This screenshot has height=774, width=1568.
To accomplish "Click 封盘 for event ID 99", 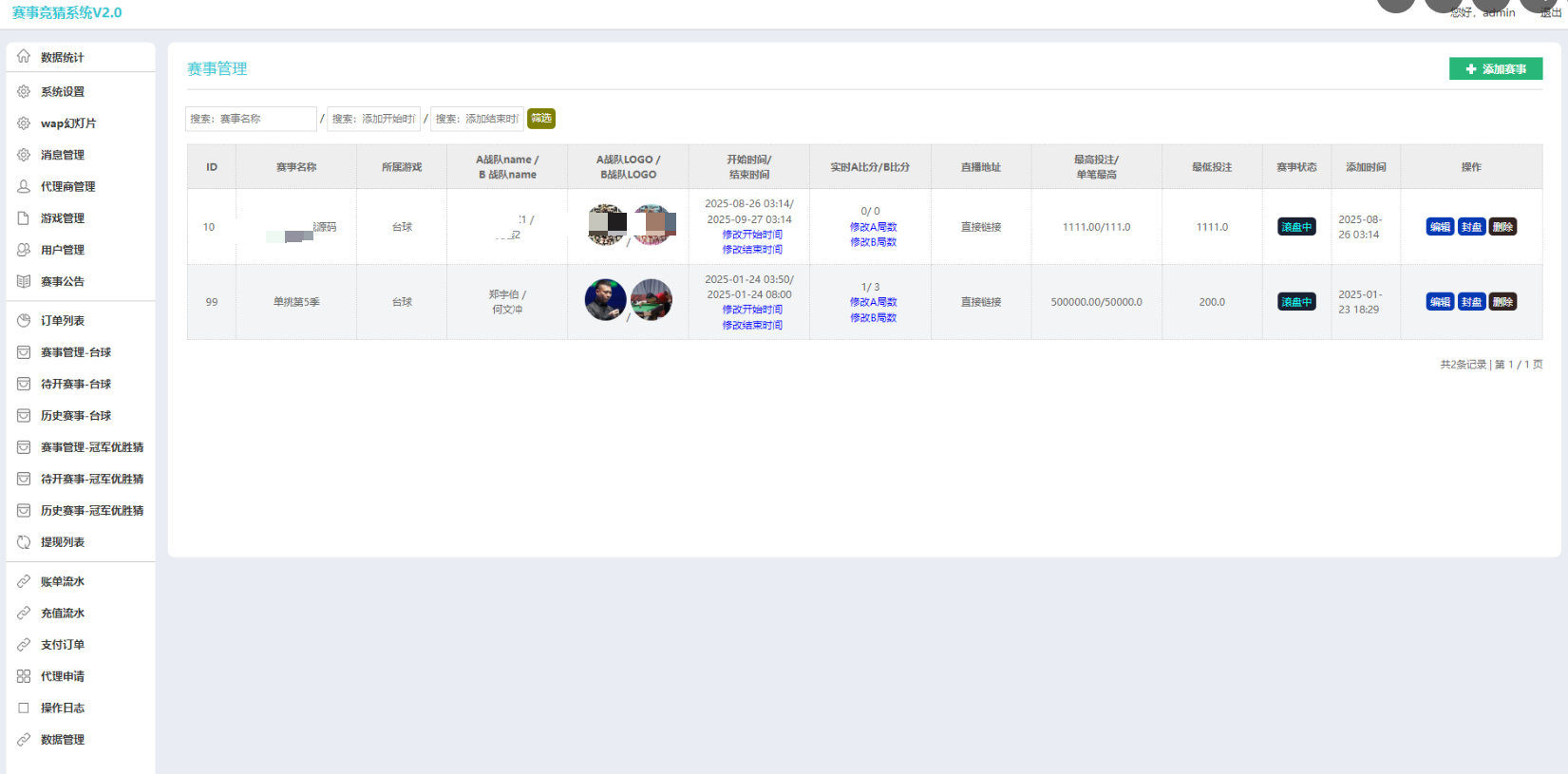I will tap(1471, 302).
